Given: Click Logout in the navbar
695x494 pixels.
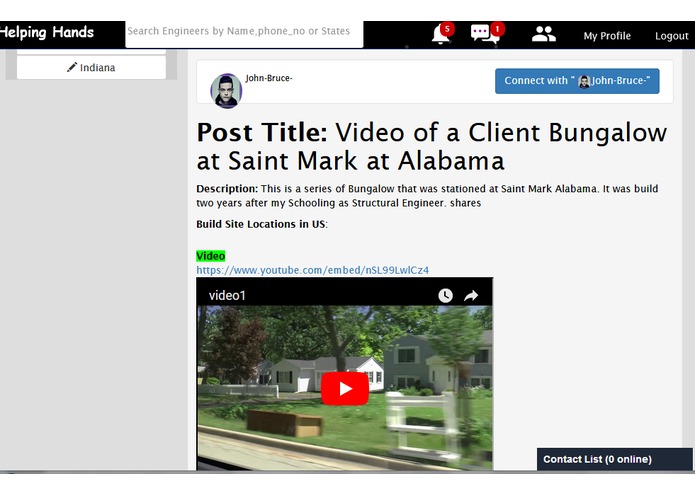Looking at the screenshot, I should click(x=672, y=36).
